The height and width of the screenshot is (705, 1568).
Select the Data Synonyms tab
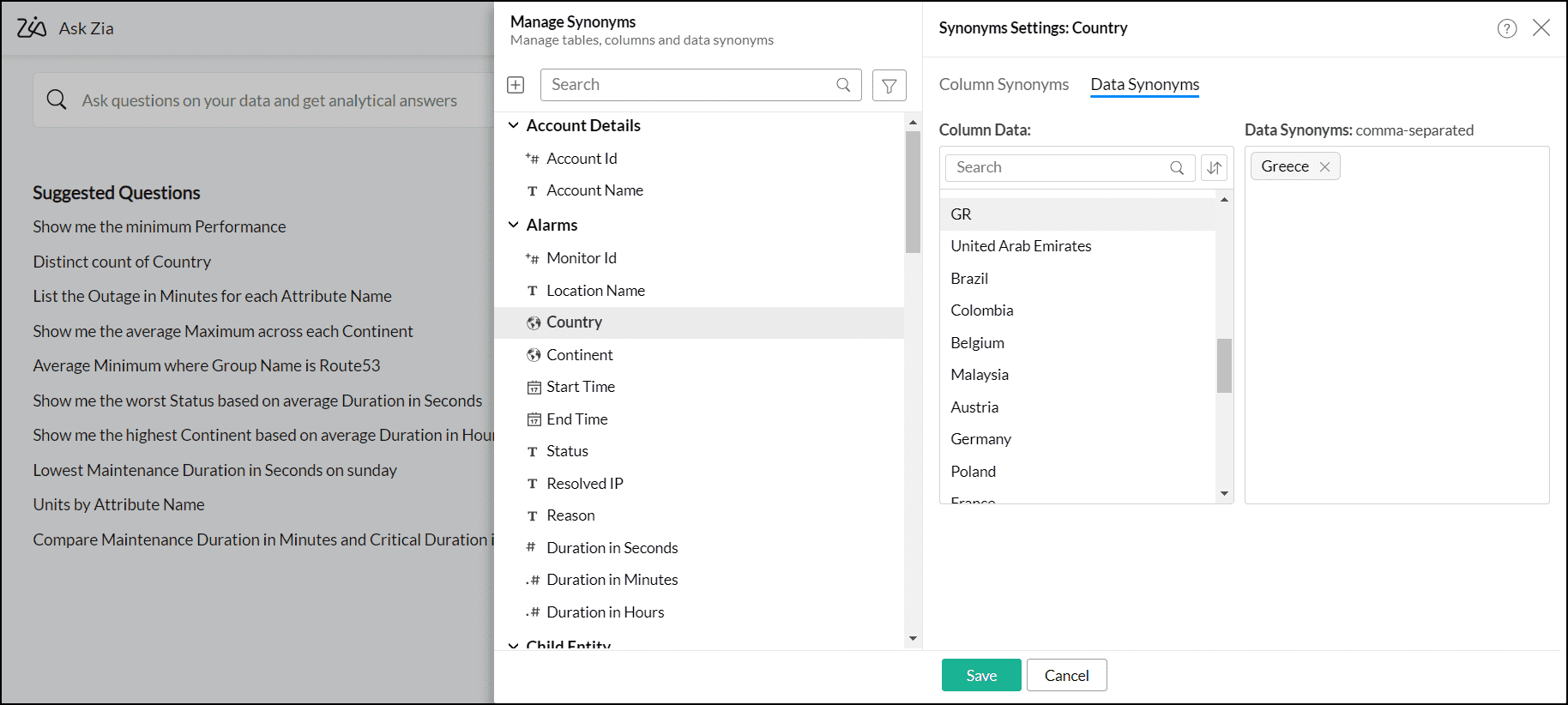click(x=1144, y=84)
